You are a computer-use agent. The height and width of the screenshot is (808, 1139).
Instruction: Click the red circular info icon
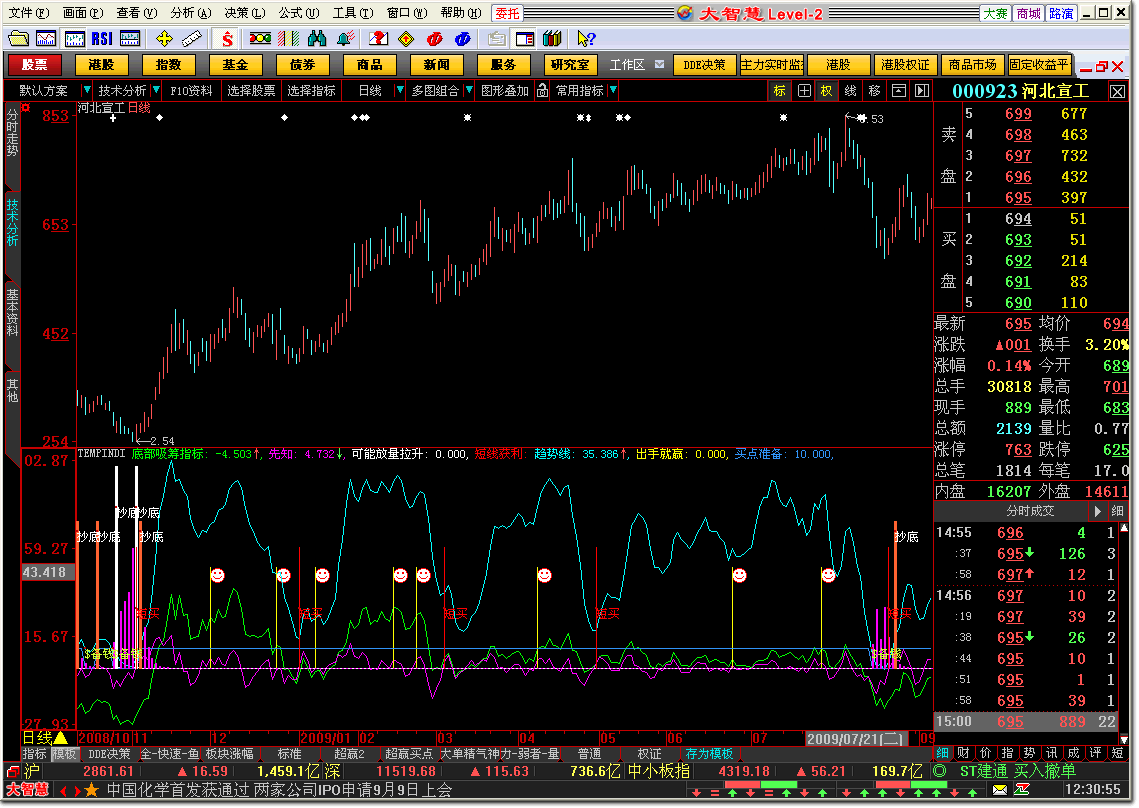[434, 39]
